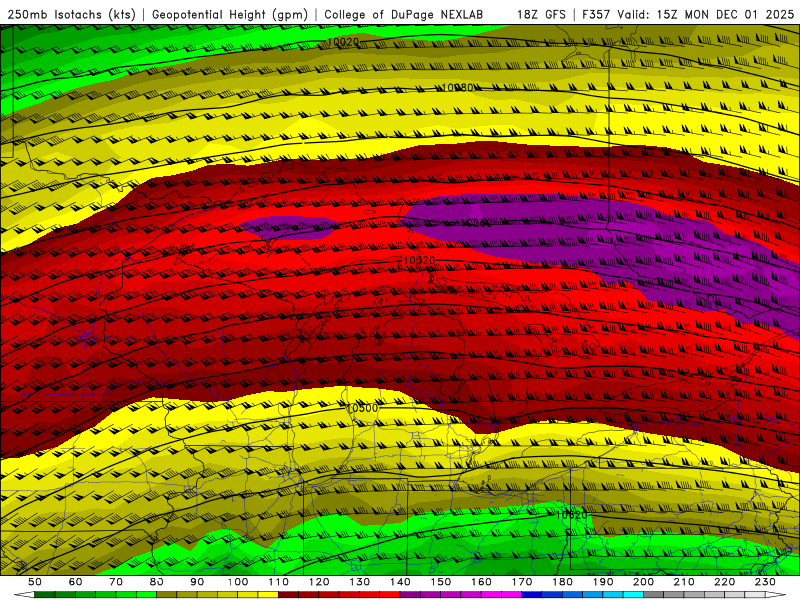
Task: Click the 'Valid: 15Z MON DEC 01 2025' text
Action: pyautogui.click(x=706, y=15)
